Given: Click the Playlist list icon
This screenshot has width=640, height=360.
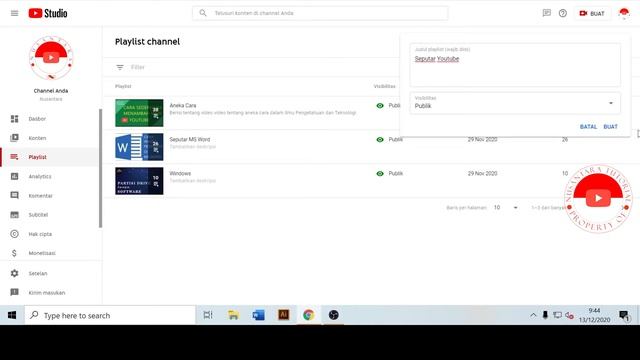Looking at the screenshot, I should pos(14,157).
